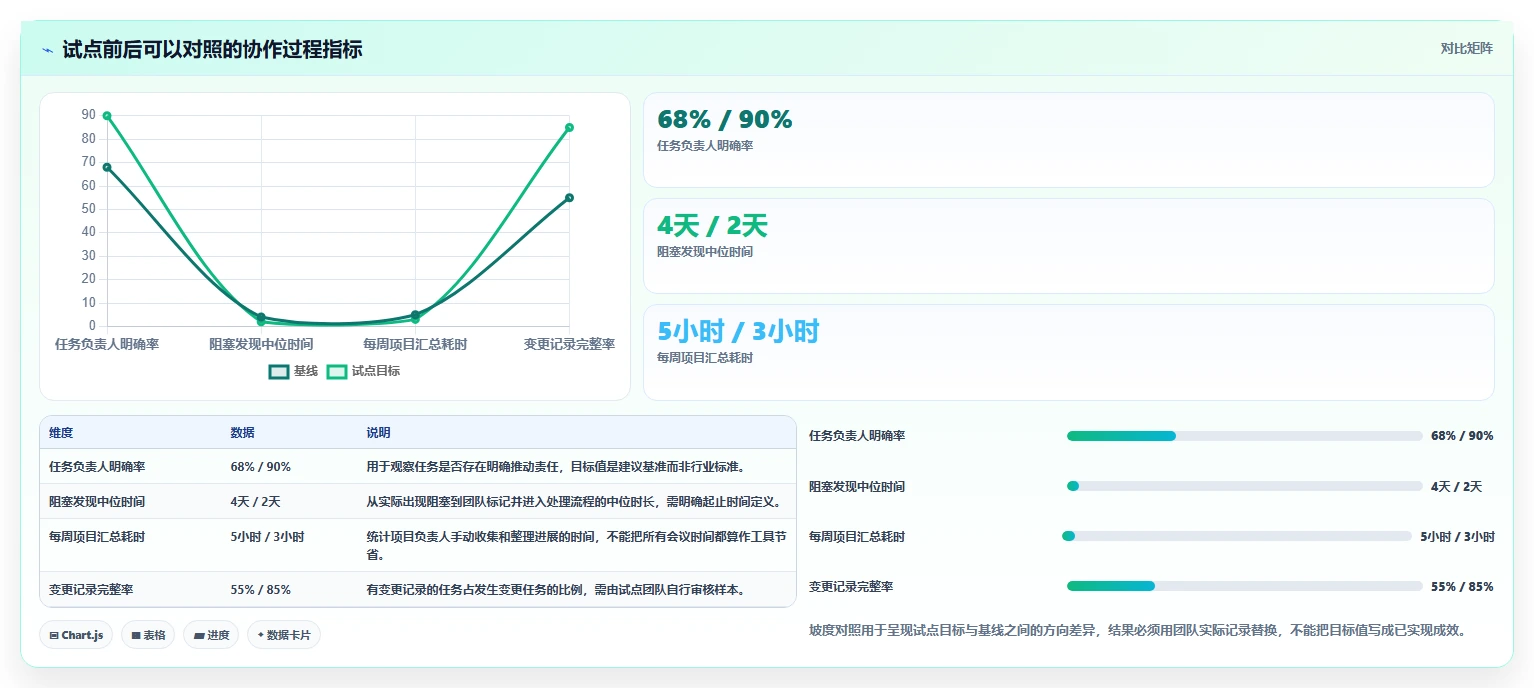This screenshot has width=1534, height=688.
Task: Select the 任务负责人明确率 table row label
Action: pyautogui.click(x=97, y=467)
